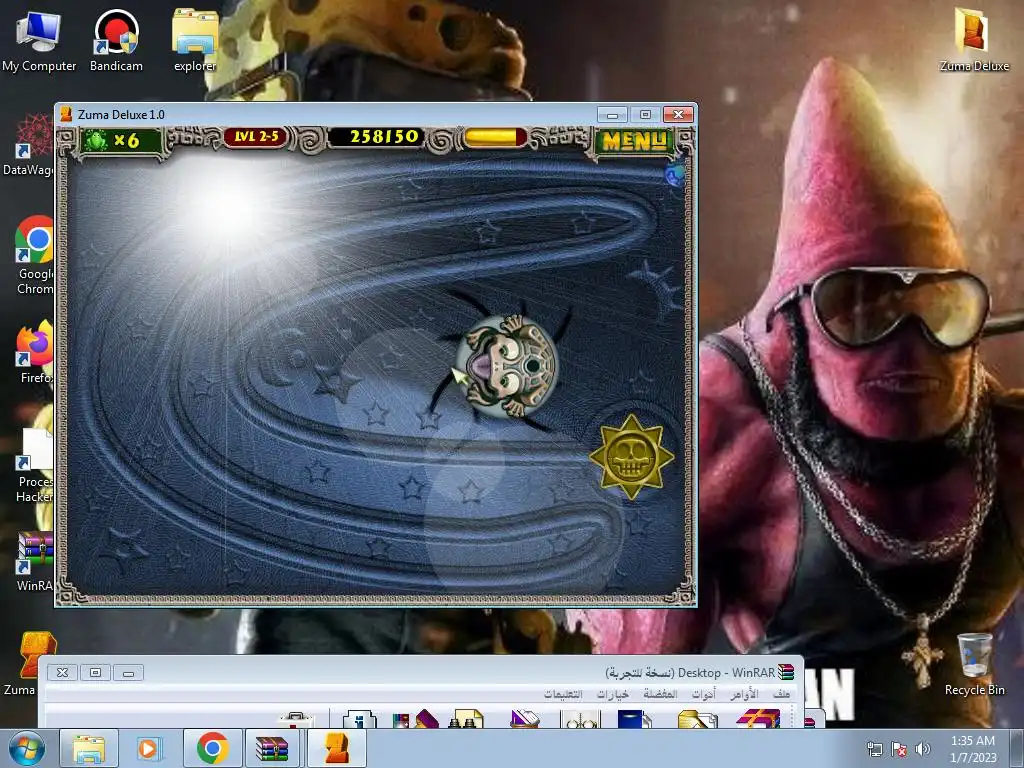
Task: Click WinRAR Delete toolbar icon
Action: point(524,719)
